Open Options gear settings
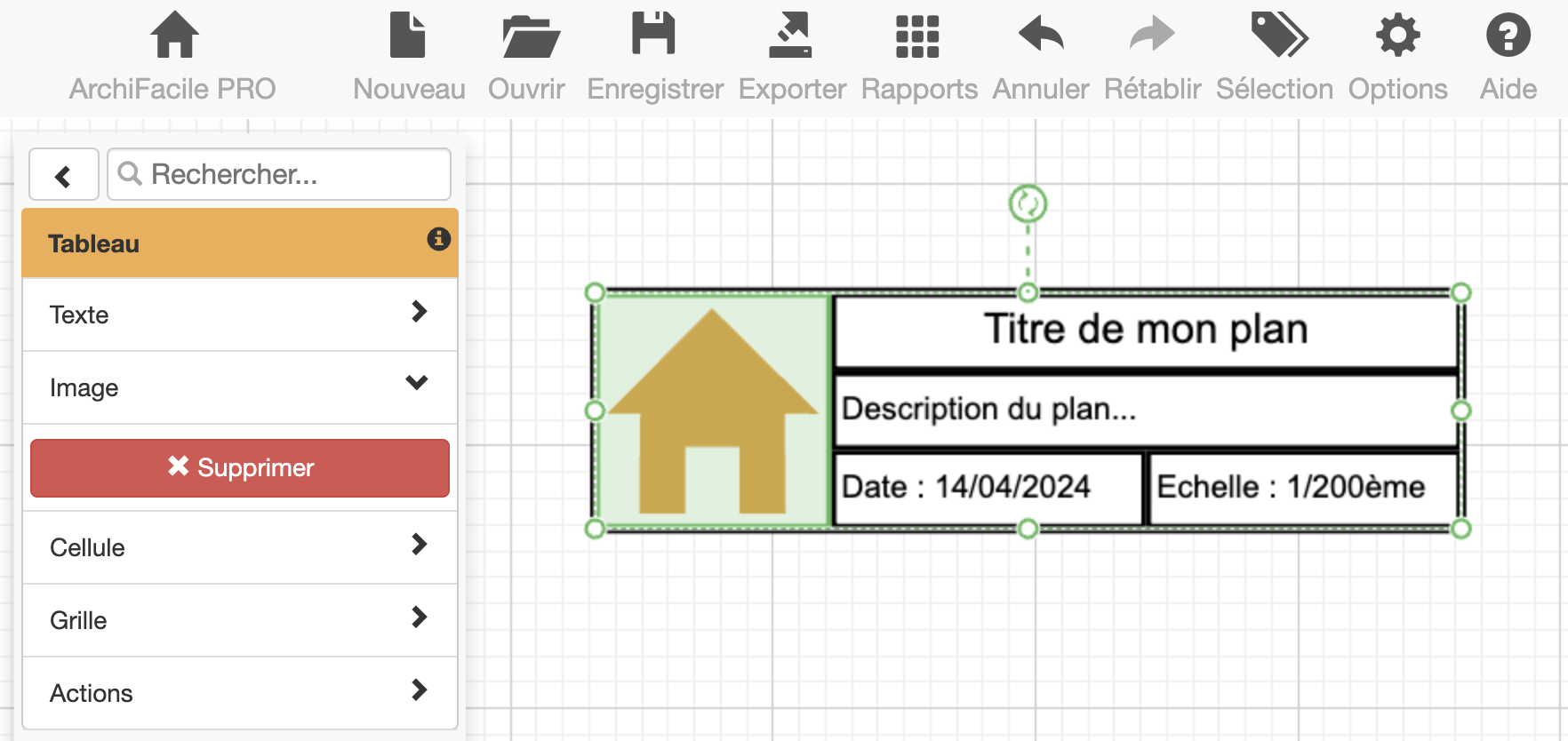Screen dimensions: 1568x741 pos(1397,36)
